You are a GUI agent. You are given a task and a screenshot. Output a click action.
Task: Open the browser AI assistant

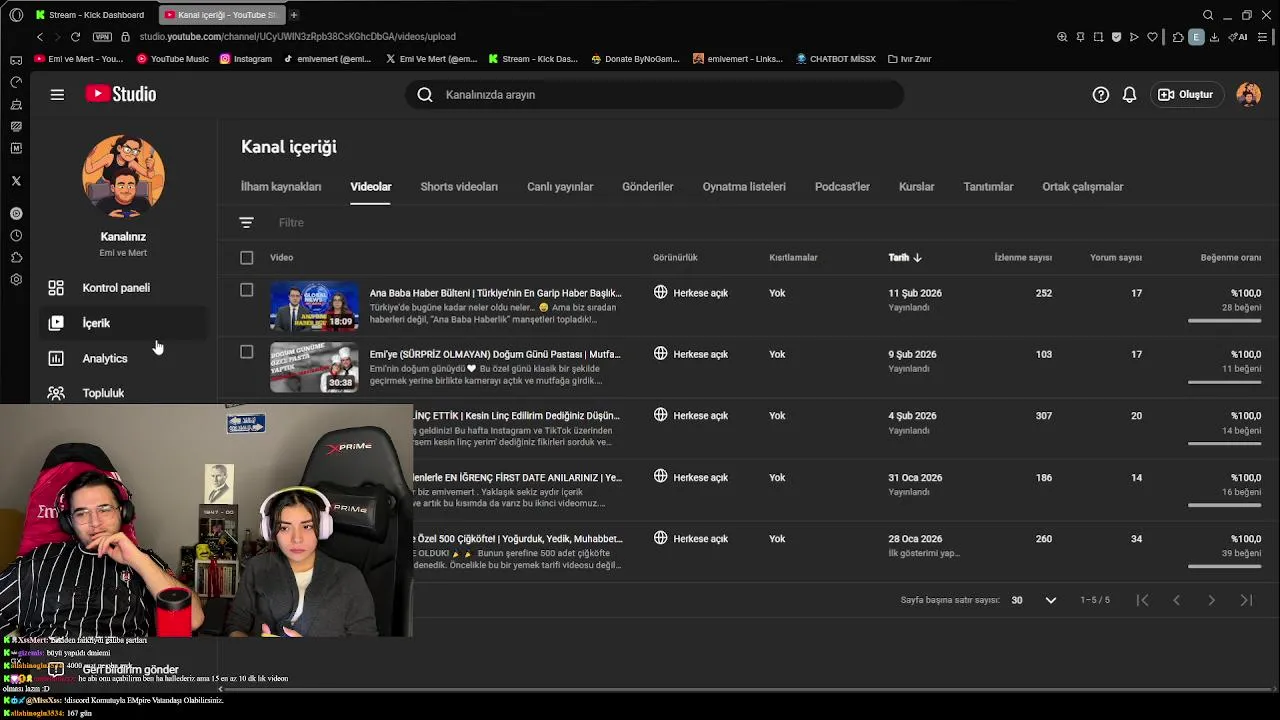point(1238,37)
